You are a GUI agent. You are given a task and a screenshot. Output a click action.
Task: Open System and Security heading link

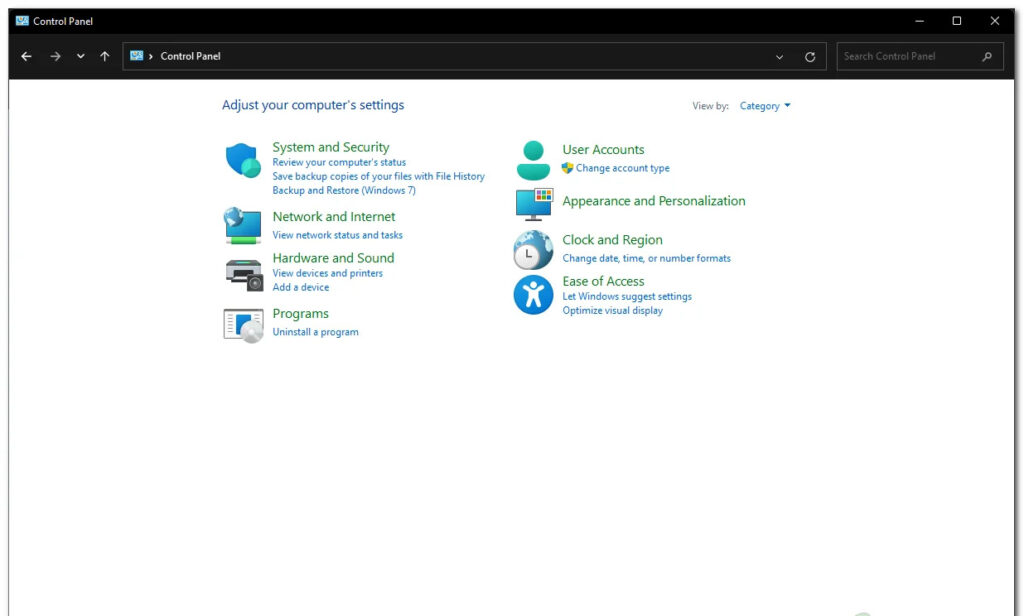pyautogui.click(x=330, y=147)
